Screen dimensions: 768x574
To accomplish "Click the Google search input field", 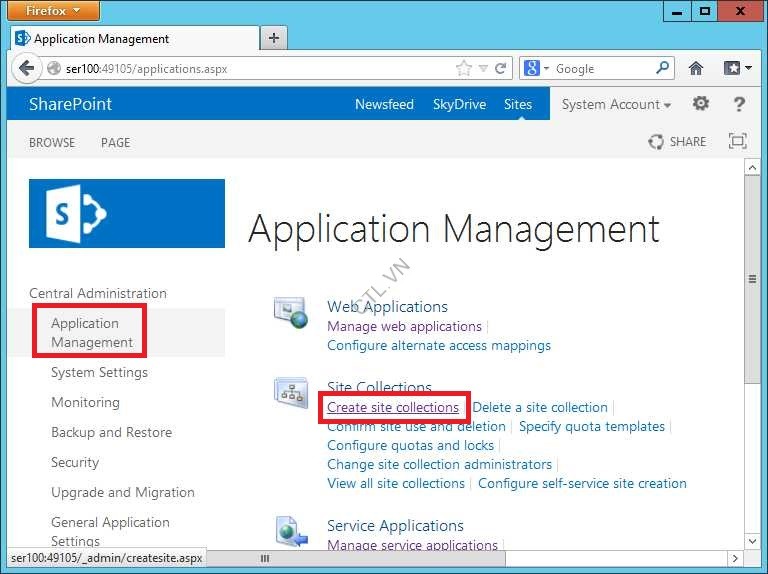I will 603,69.
